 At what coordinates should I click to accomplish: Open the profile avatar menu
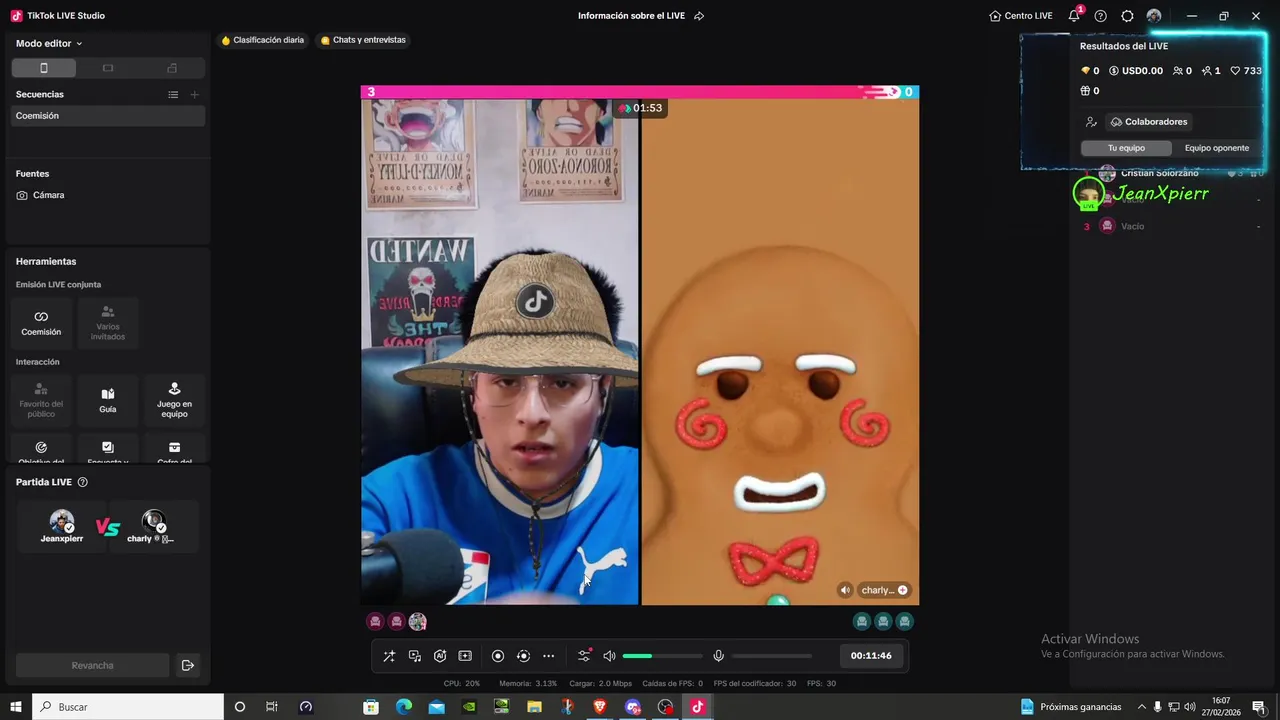point(1154,16)
